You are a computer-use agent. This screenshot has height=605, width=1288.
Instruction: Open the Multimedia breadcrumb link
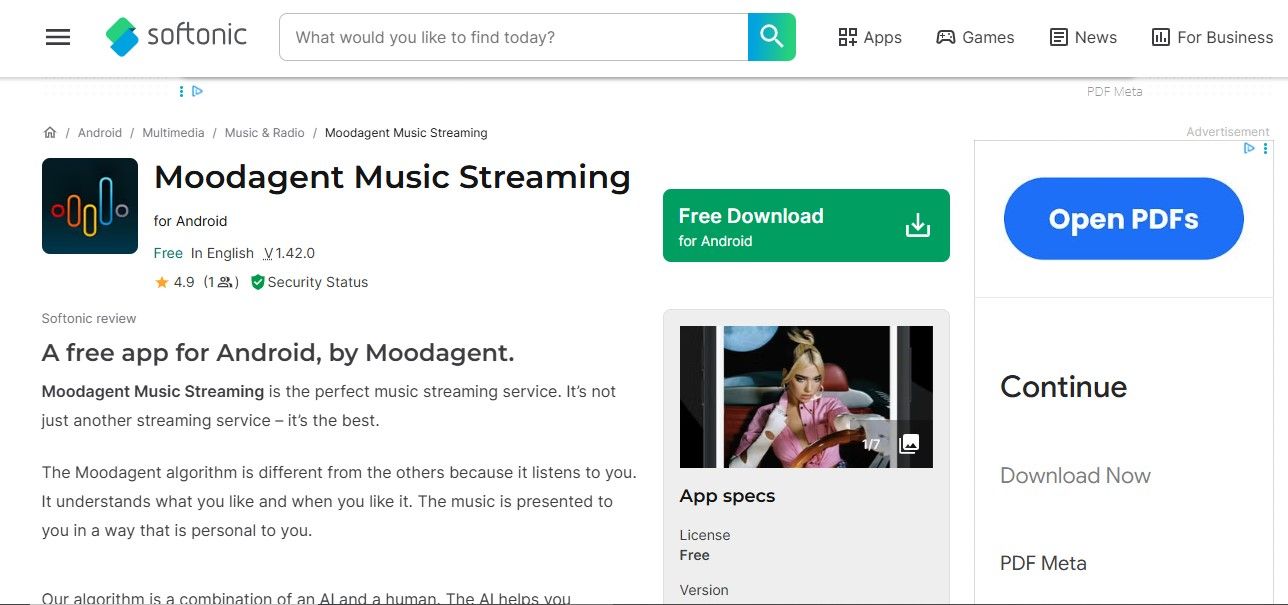[x=173, y=133]
